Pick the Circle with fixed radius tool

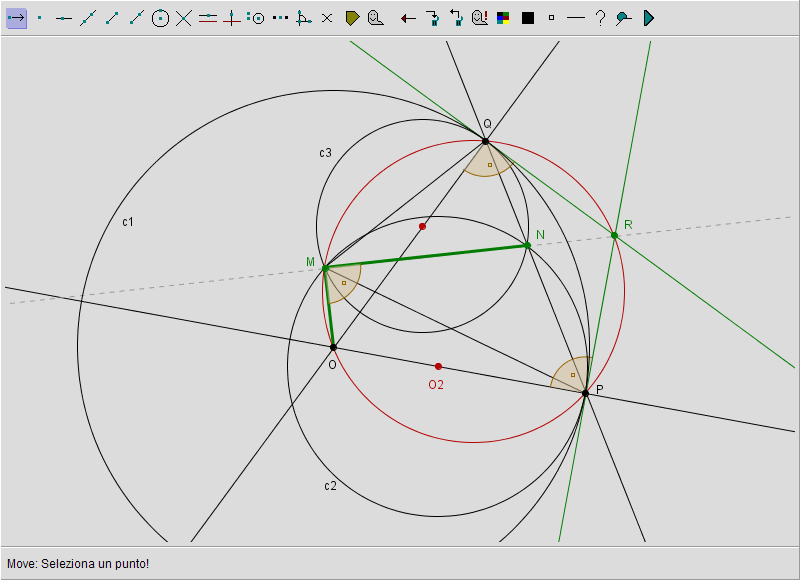pos(256,18)
